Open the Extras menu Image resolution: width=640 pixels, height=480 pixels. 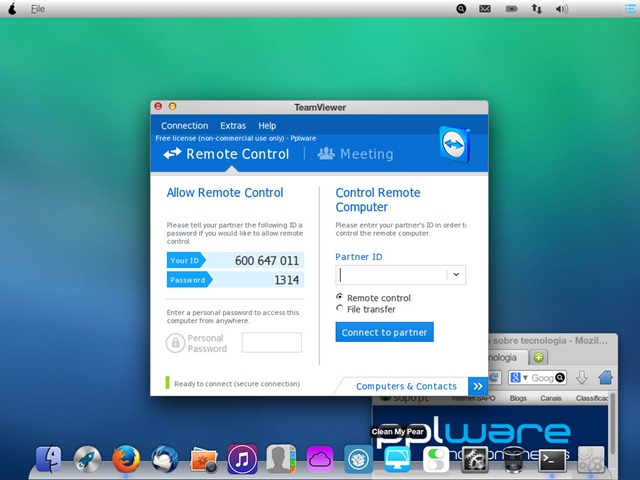click(233, 126)
